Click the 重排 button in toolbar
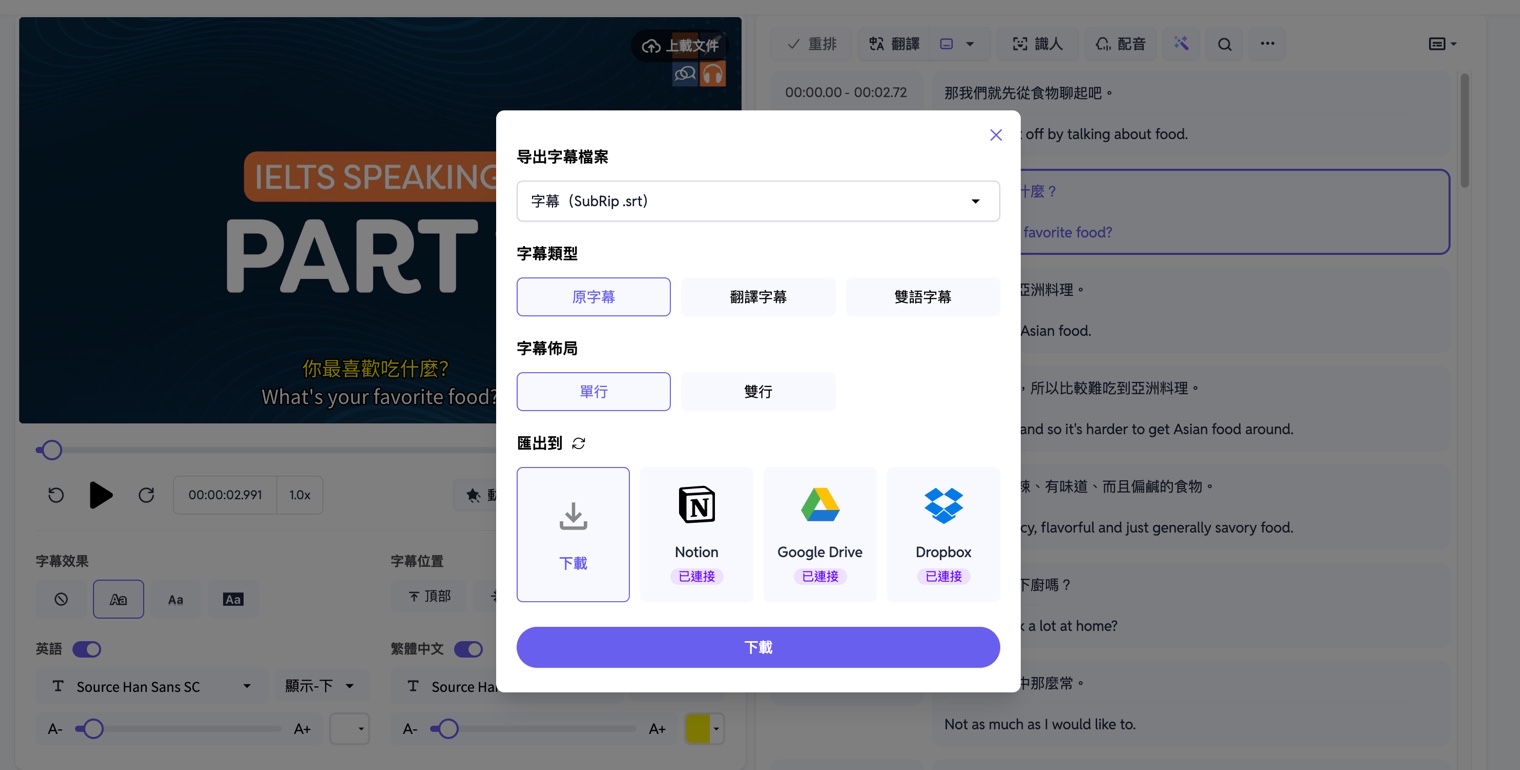 pyautogui.click(x=811, y=44)
